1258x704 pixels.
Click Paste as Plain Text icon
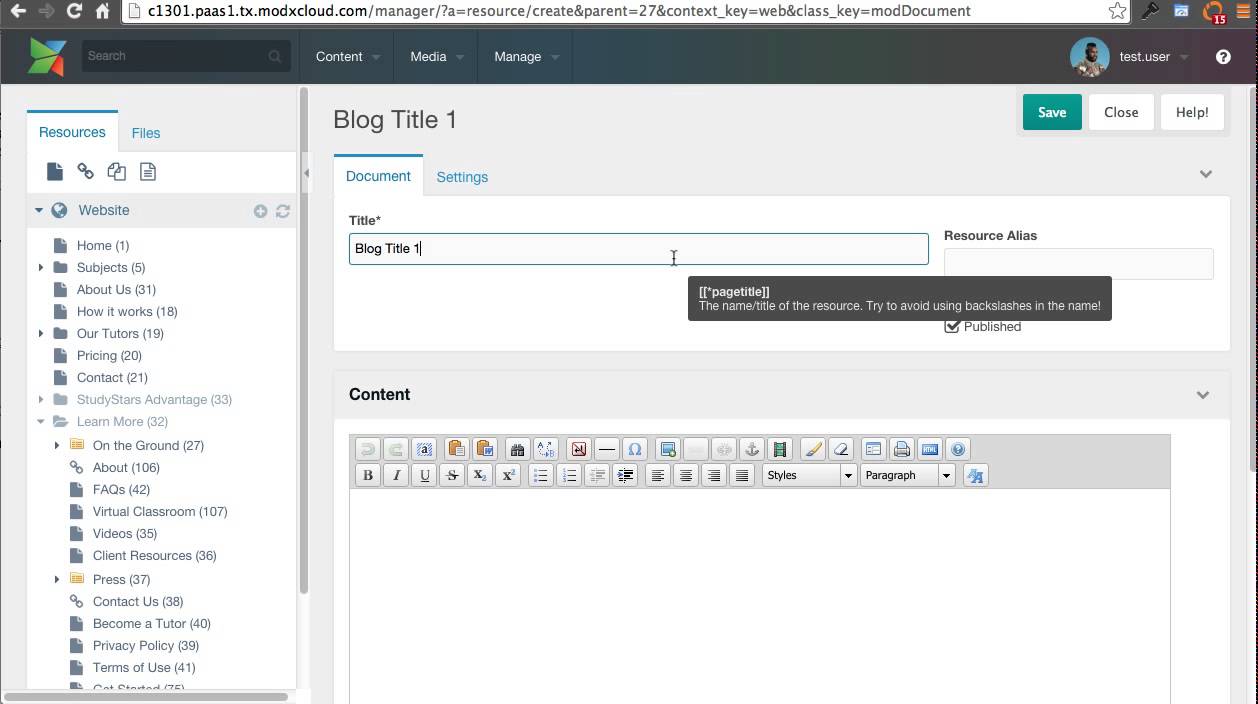[457, 449]
